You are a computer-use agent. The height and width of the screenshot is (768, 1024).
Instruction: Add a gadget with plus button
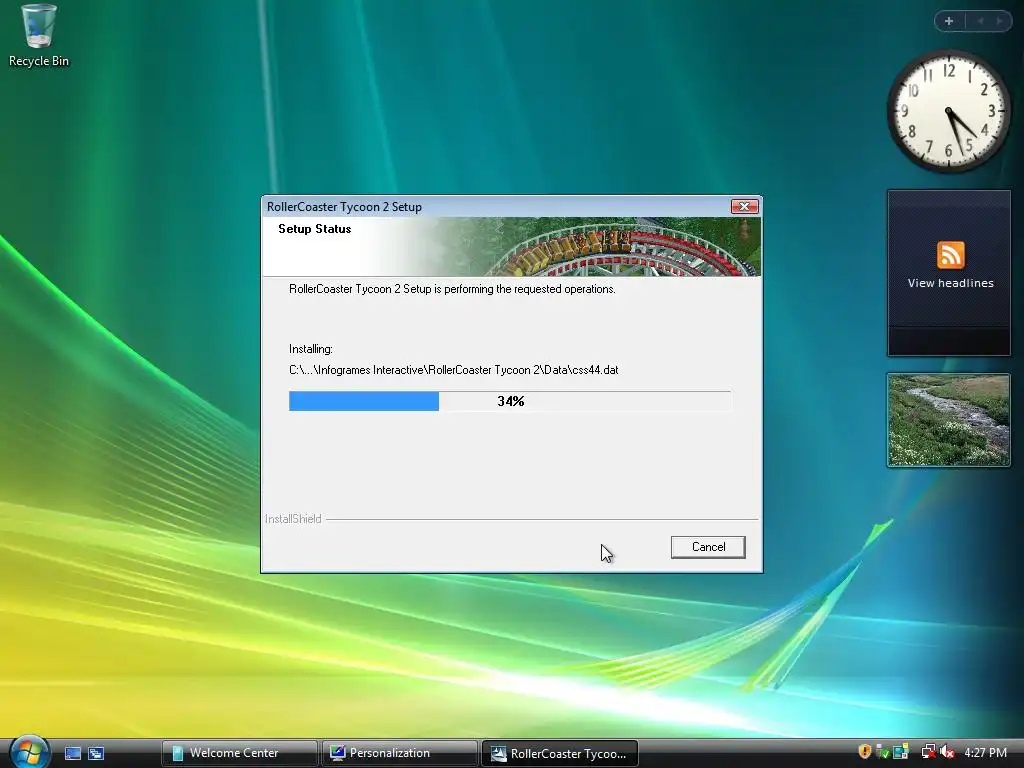(x=949, y=21)
